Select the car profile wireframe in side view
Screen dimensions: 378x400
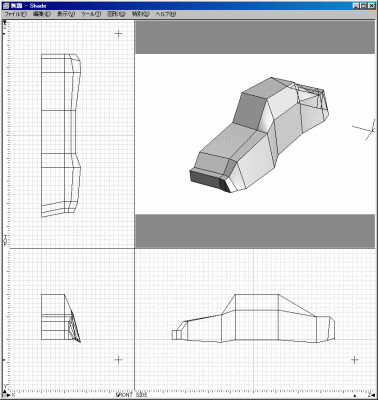[x=253, y=318]
